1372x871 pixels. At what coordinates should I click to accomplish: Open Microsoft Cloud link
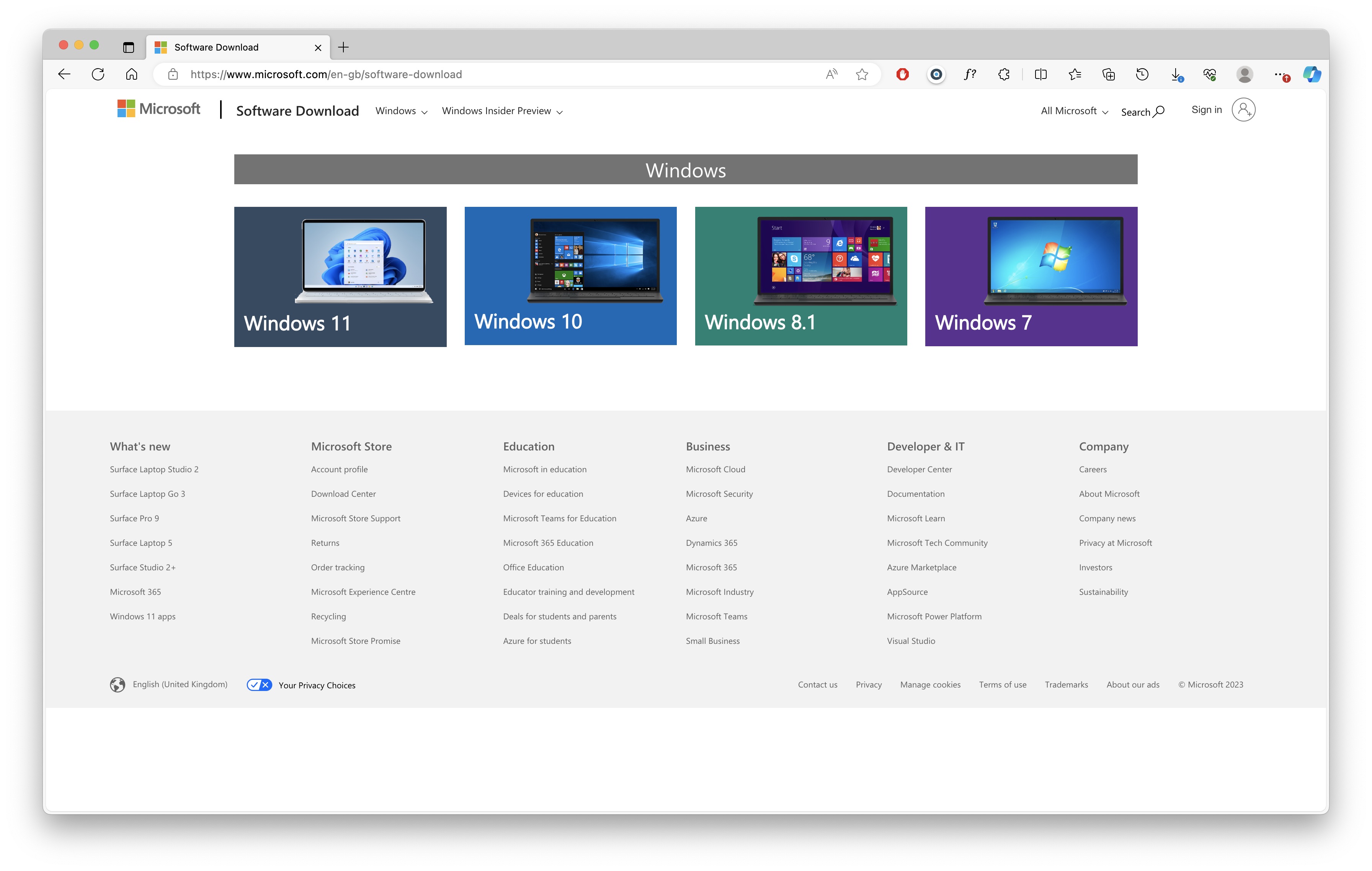(715, 469)
